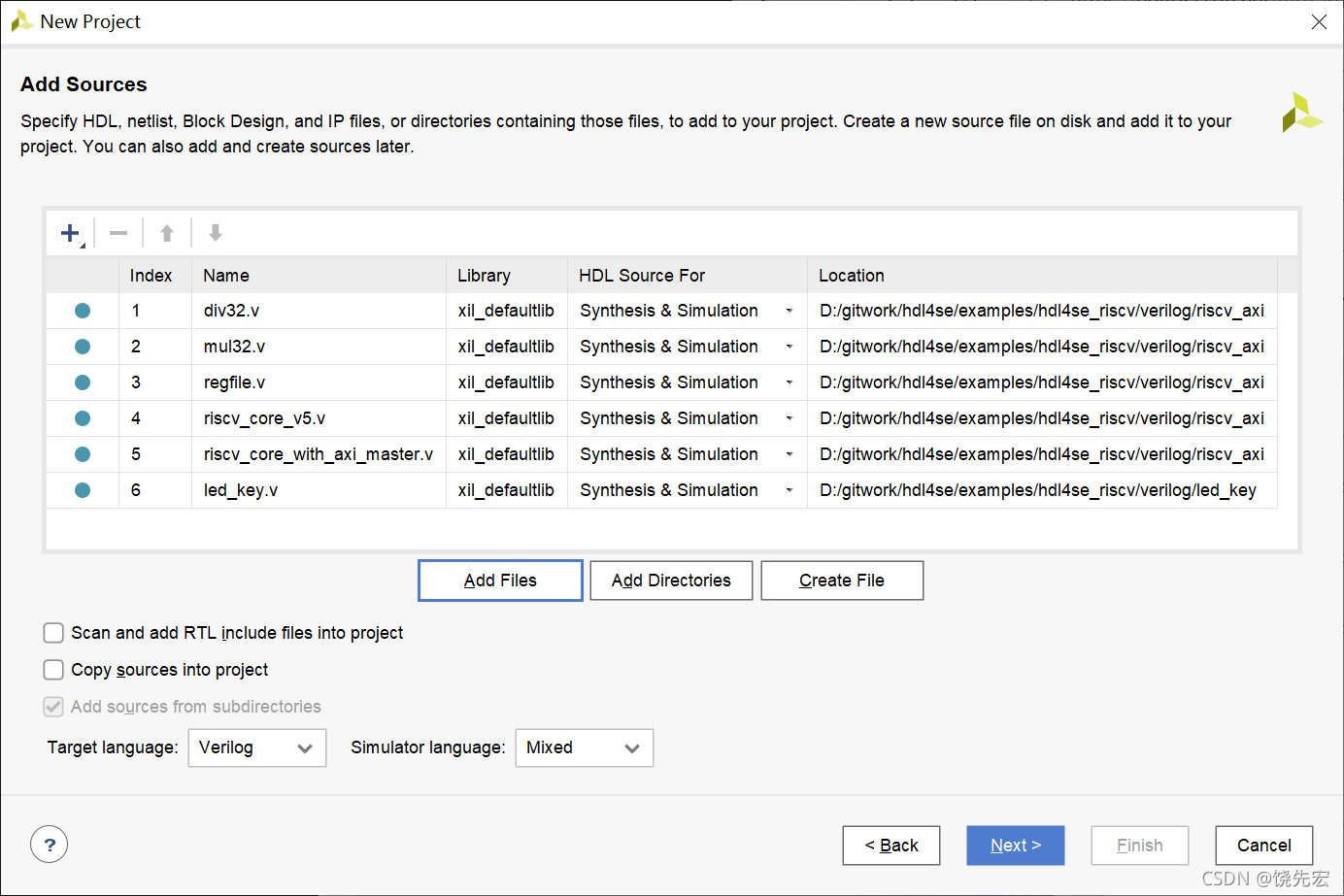
Task: Click the plus icon to add sources
Action: pyautogui.click(x=70, y=233)
